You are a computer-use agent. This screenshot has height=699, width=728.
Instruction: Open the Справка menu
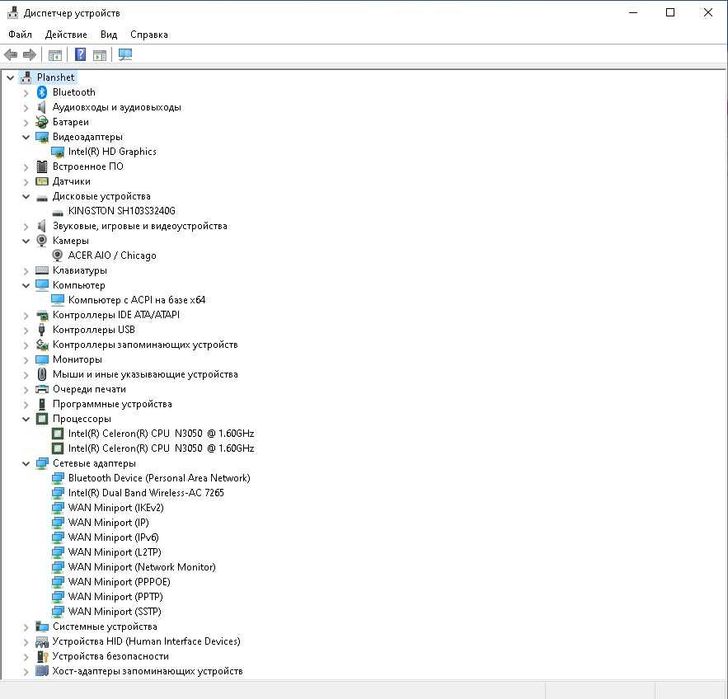[149, 34]
